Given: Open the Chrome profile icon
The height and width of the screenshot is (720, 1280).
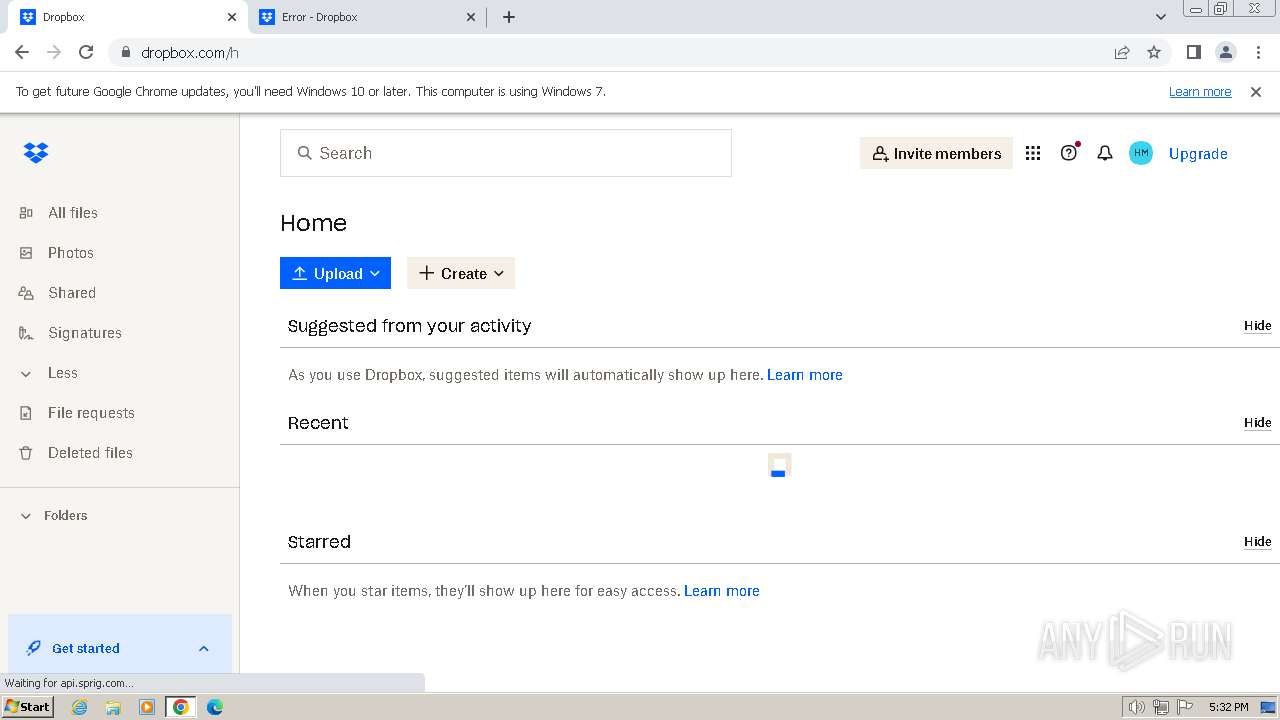Looking at the screenshot, I should click(x=1226, y=52).
